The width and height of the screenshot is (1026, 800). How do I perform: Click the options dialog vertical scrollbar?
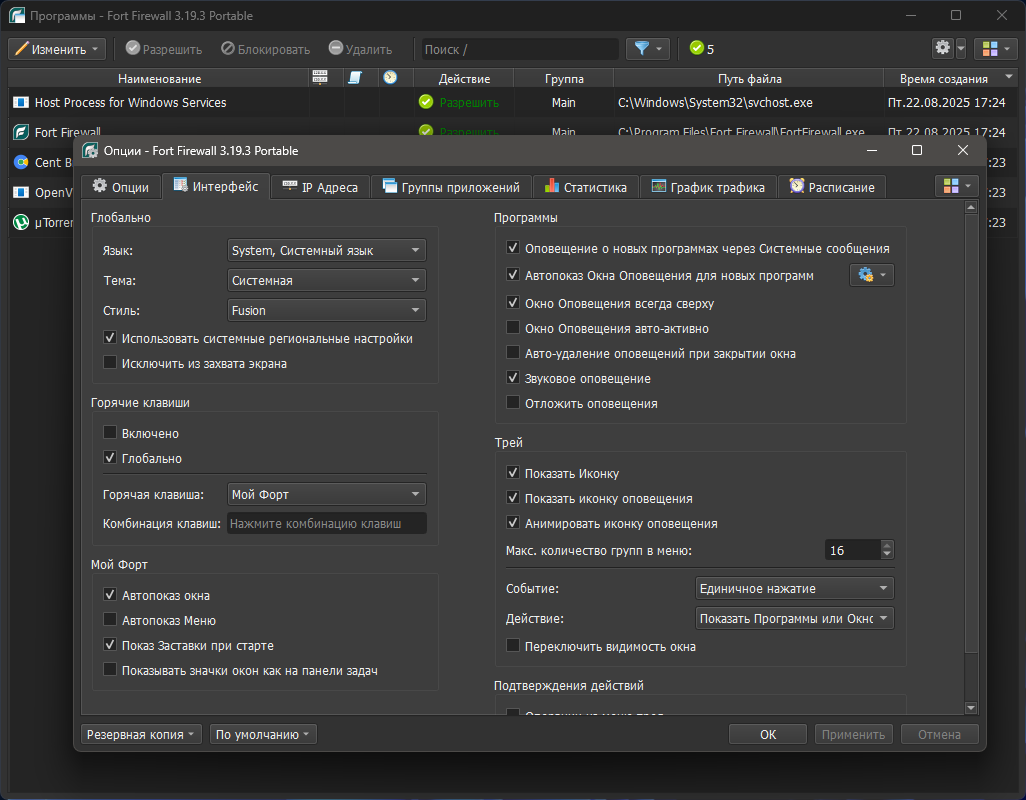click(x=971, y=458)
